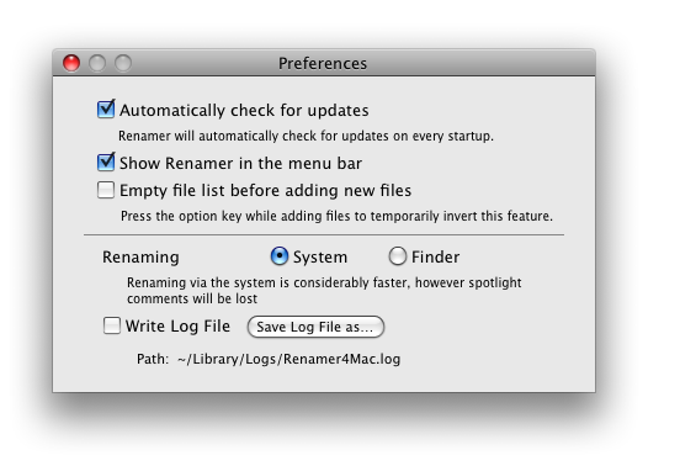Click the 'Write Log File' label text
680x466 pixels.
pyautogui.click(x=178, y=326)
